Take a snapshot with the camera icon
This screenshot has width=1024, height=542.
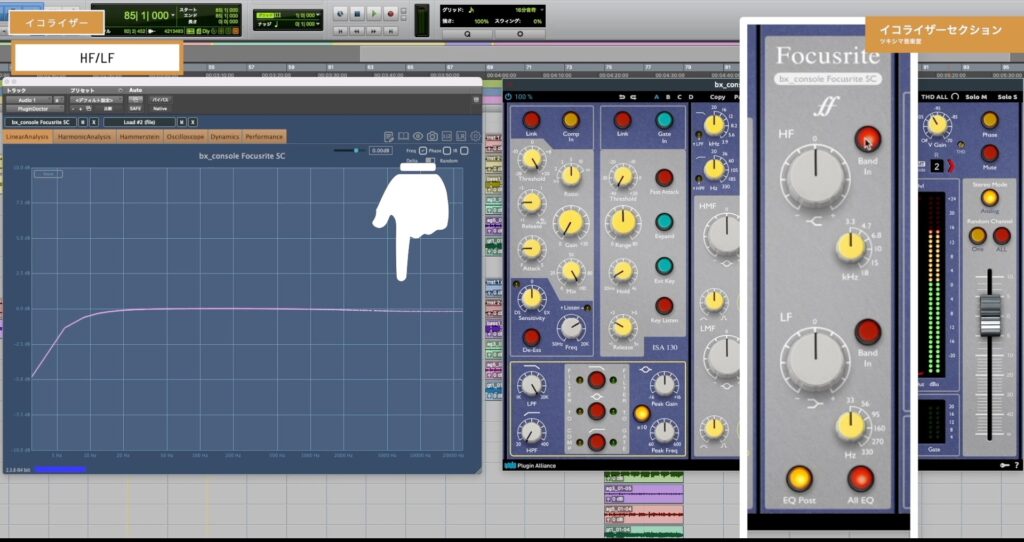tap(432, 136)
